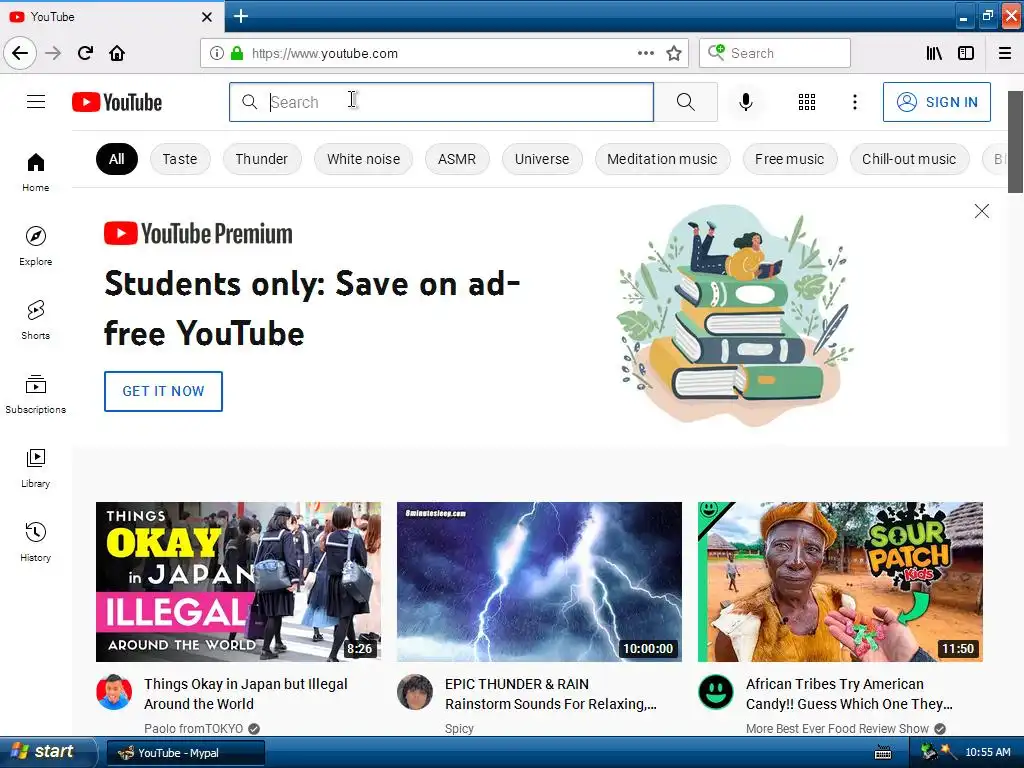Screen dimensions: 1024x768
Task: Open Shorts in the sidebar
Action: coord(36,320)
